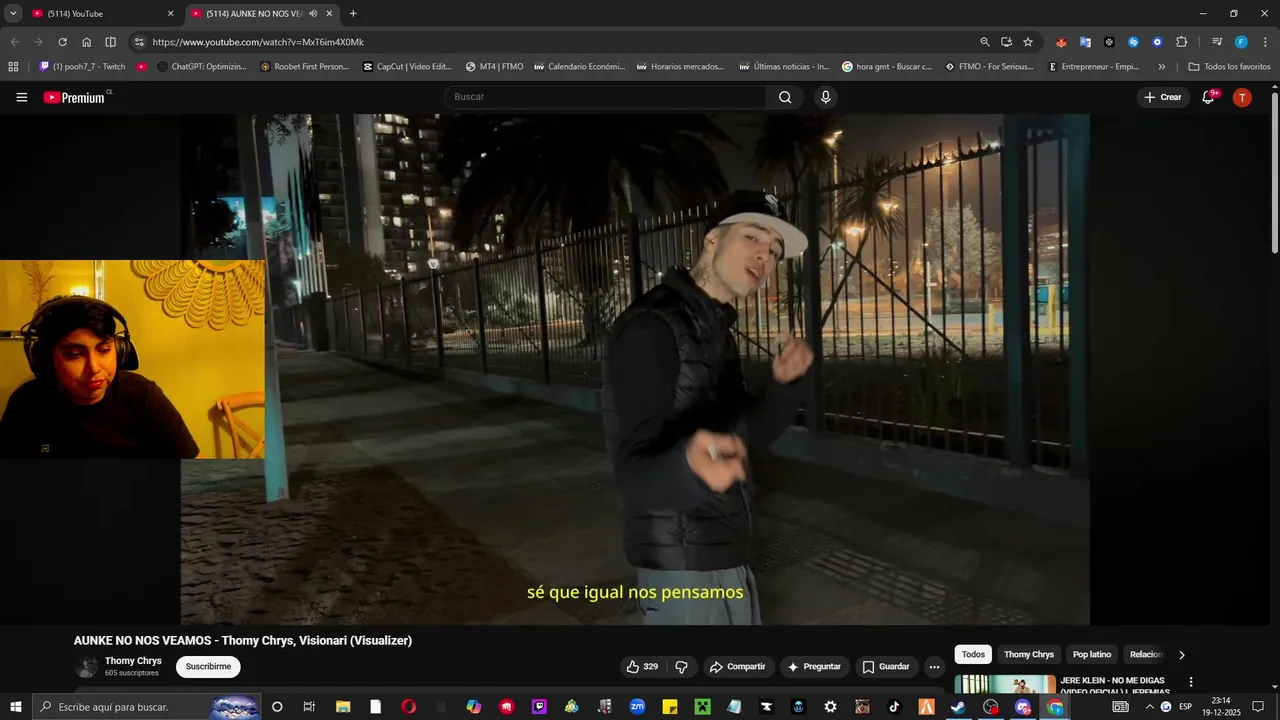Open the Todos los favoritos folder
This screenshot has height=720, width=1280.
[1229, 67]
